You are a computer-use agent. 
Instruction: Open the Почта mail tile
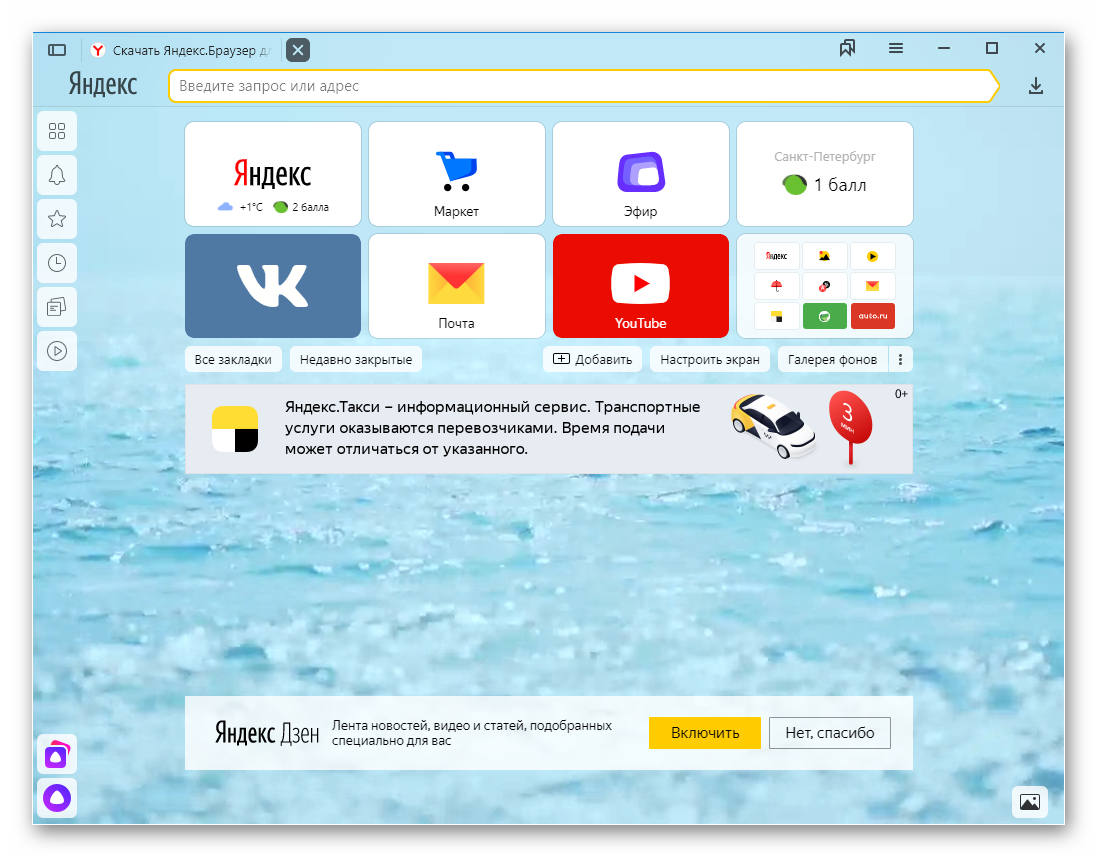(x=457, y=286)
